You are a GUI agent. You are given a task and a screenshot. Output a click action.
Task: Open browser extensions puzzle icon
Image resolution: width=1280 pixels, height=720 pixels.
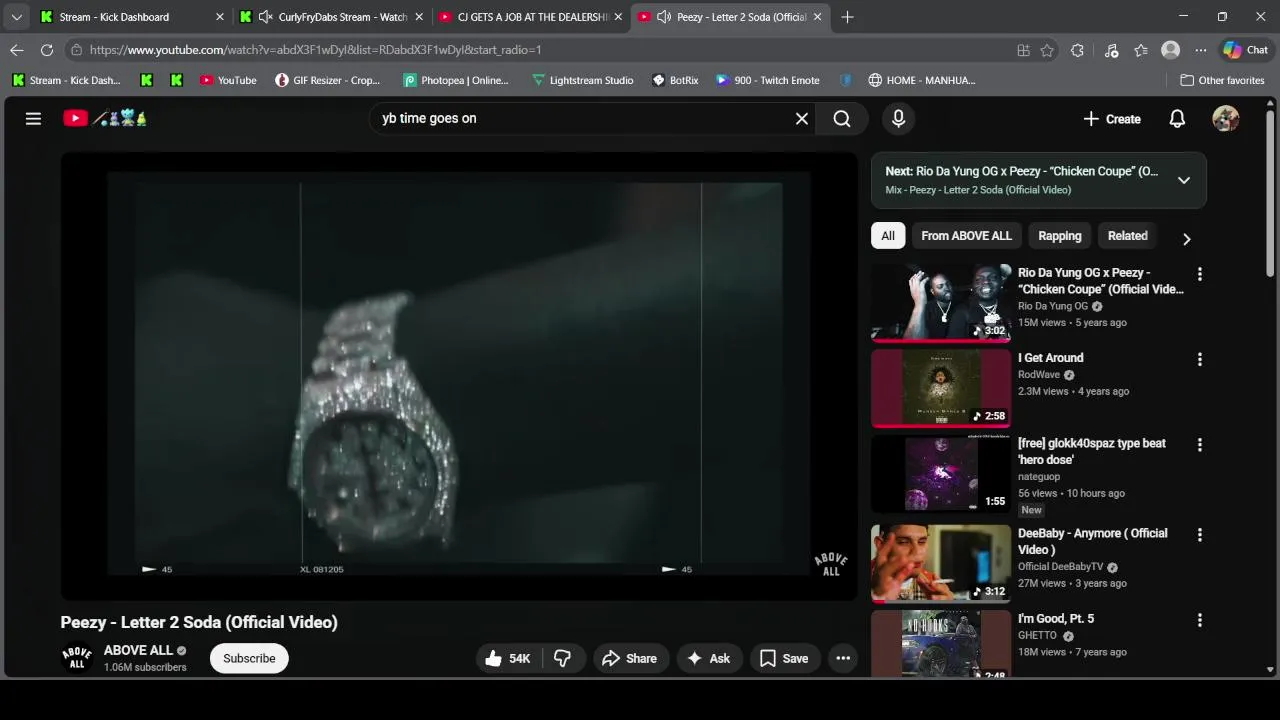[x=1077, y=50]
